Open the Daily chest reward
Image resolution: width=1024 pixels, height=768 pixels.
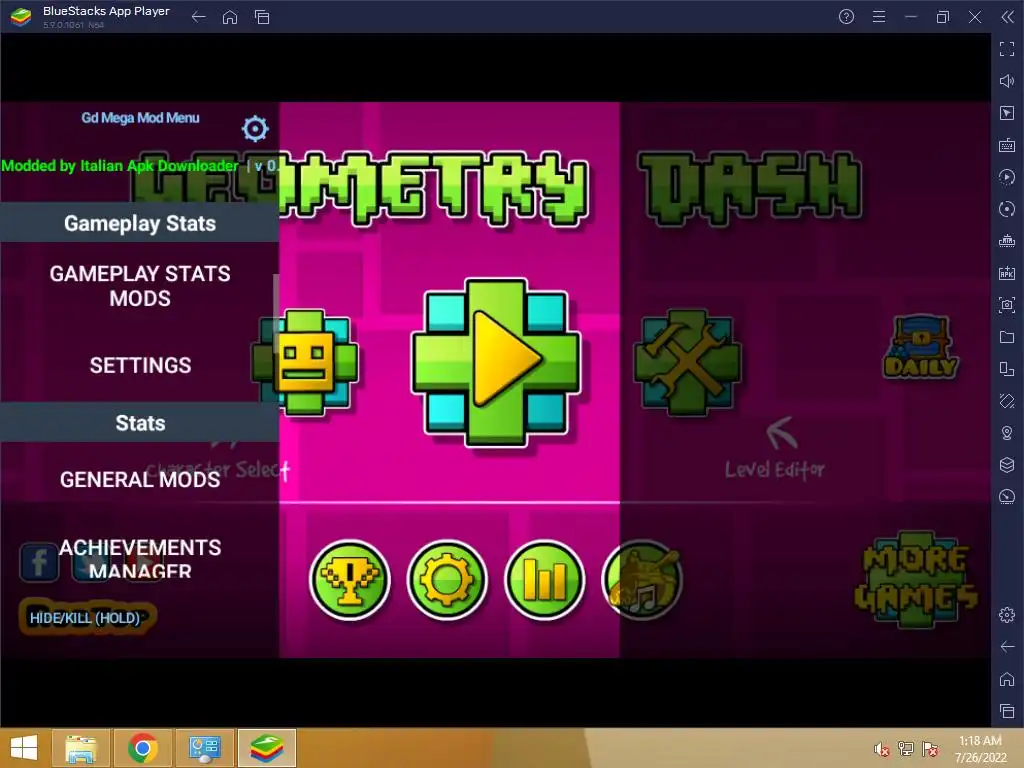pyautogui.click(x=921, y=347)
